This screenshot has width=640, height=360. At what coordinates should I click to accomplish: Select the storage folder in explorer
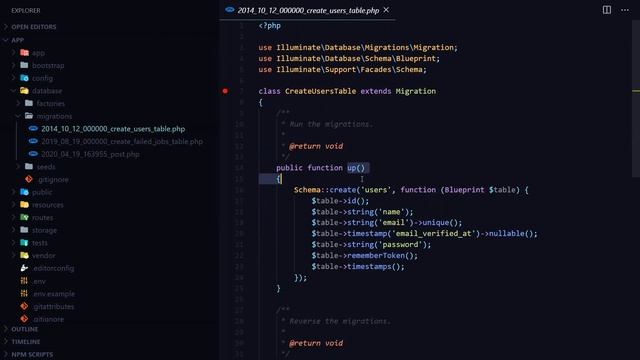coord(44,230)
